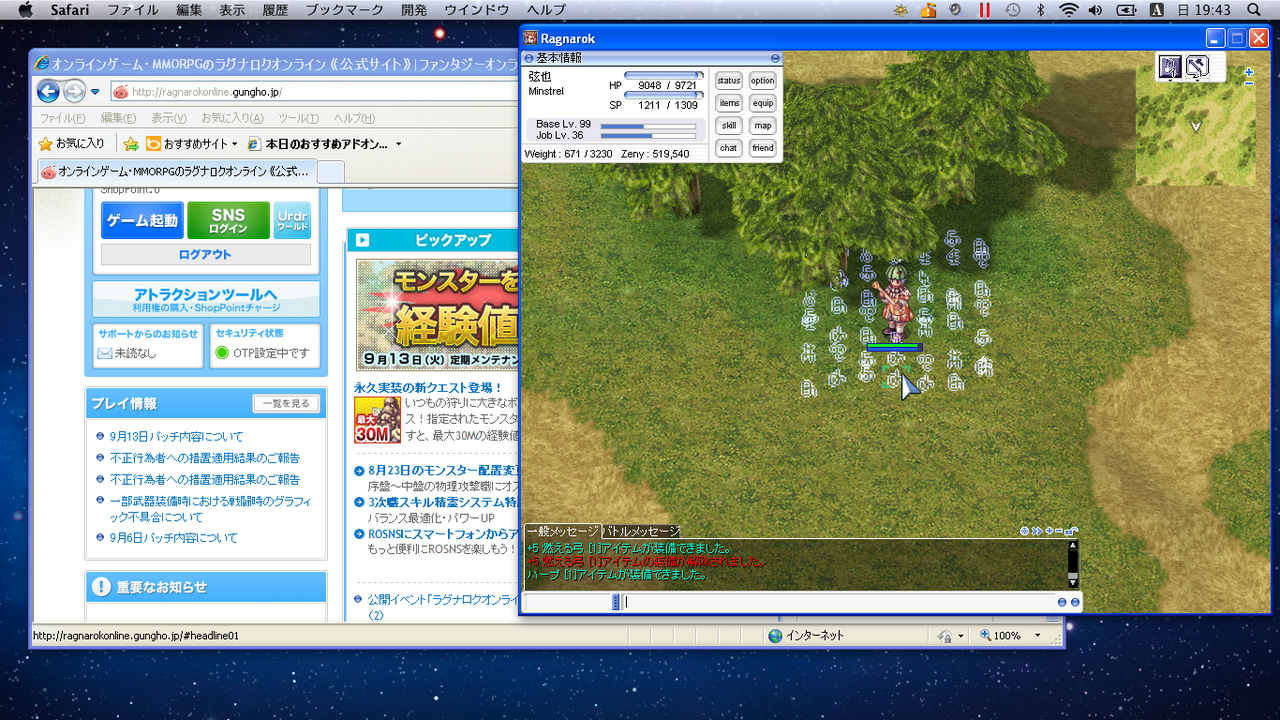This screenshot has width=1280, height=720.
Task: Click the chat message input field
Action: pyautogui.click(x=838, y=602)
